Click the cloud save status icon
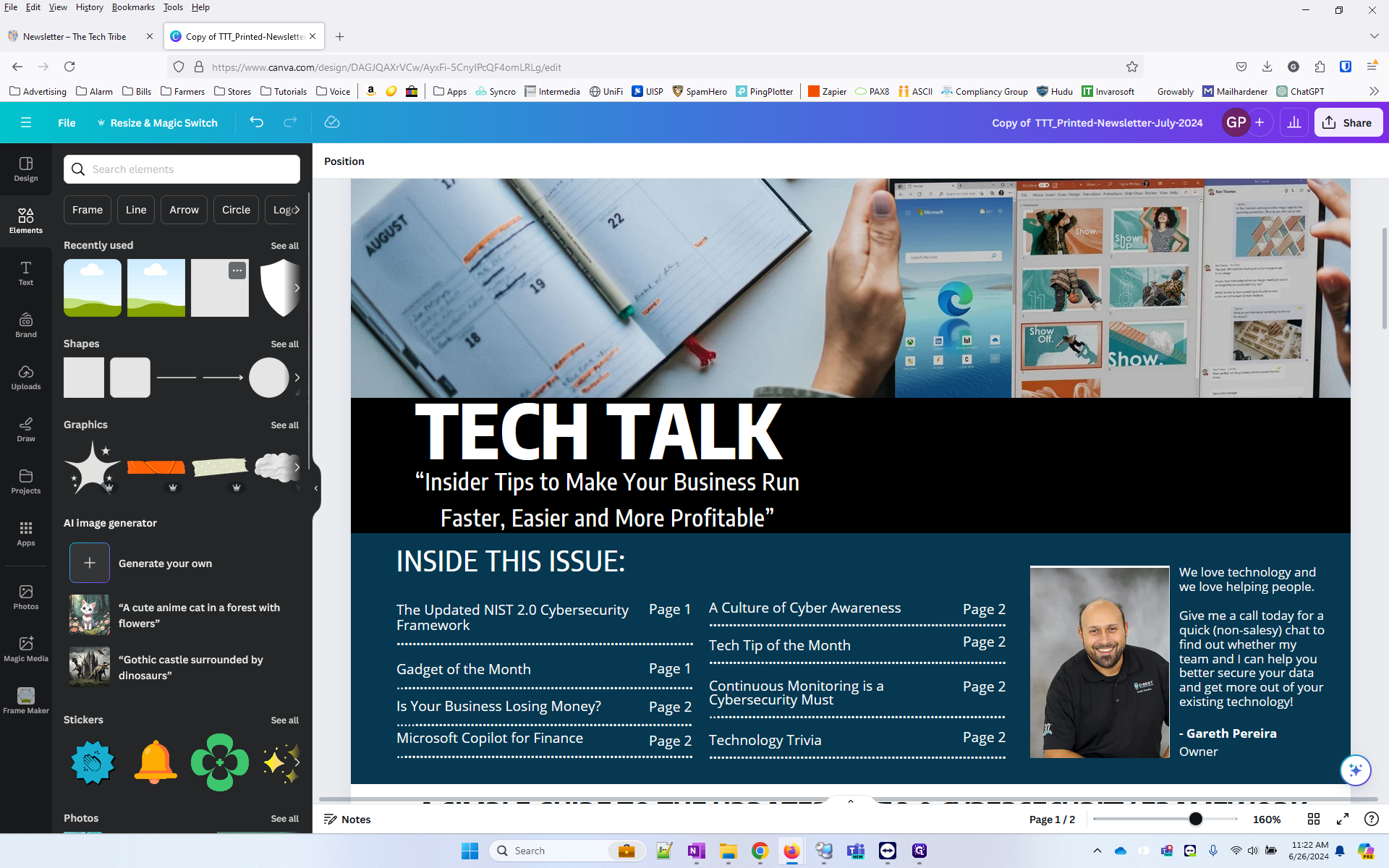Image resolution: width=1389 pixels, height=868 pixels. point(332,122)
